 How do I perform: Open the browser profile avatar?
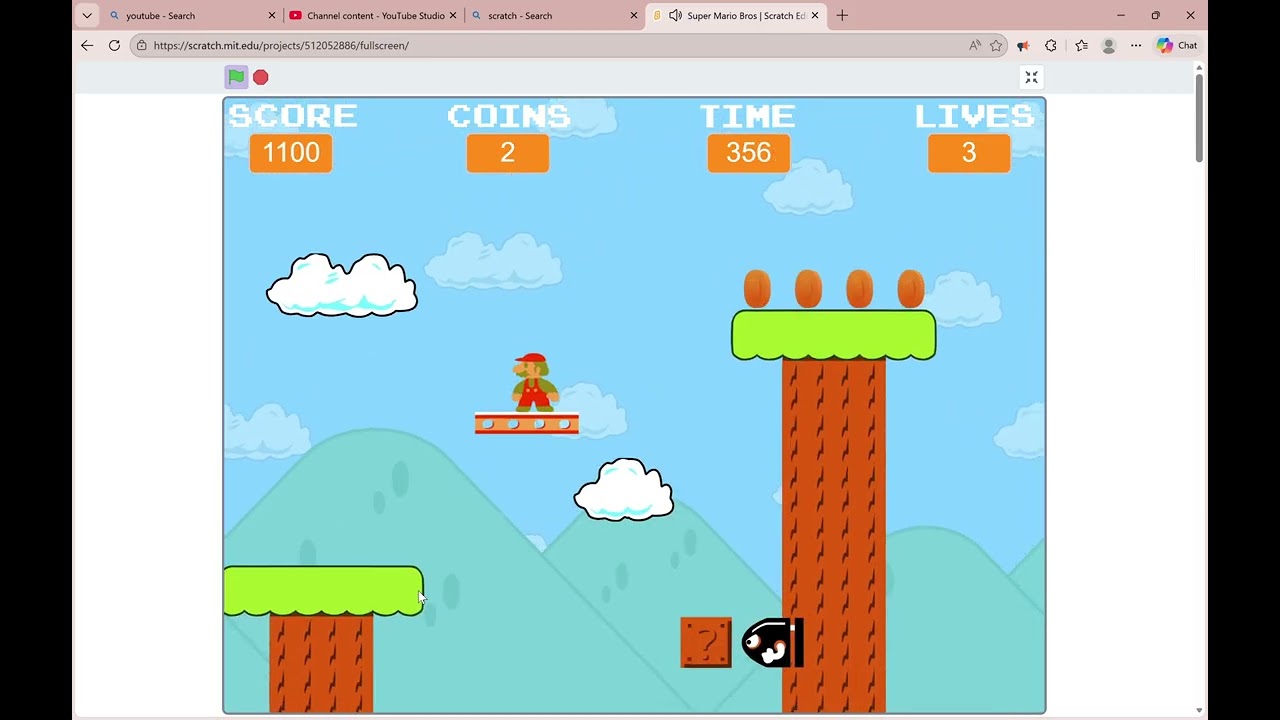1108,45
